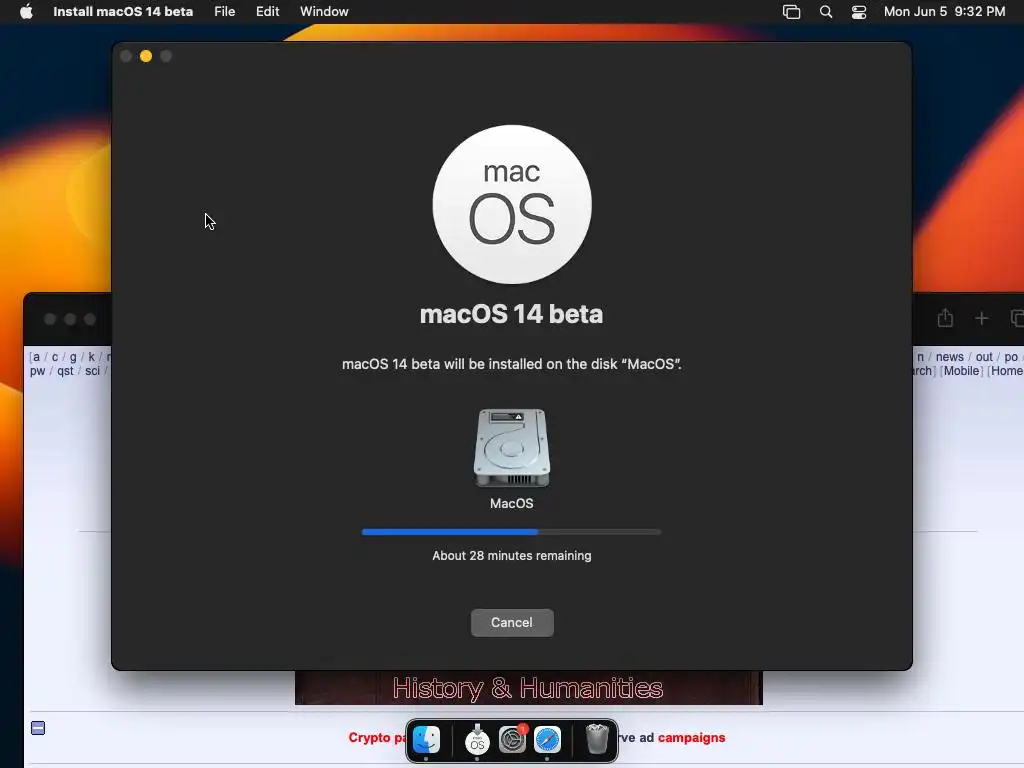Open the File menu
This screenshot has height=768, width=1024.
225,11
